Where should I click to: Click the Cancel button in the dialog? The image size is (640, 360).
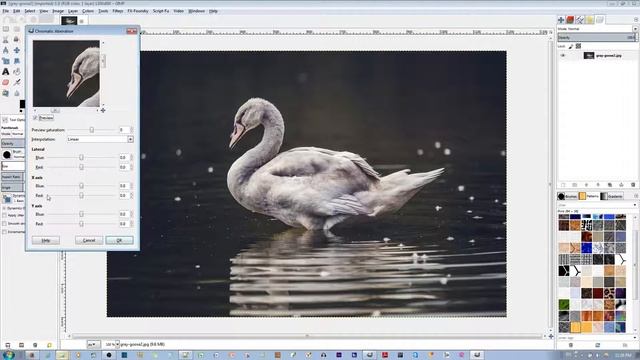click(89, 240)
